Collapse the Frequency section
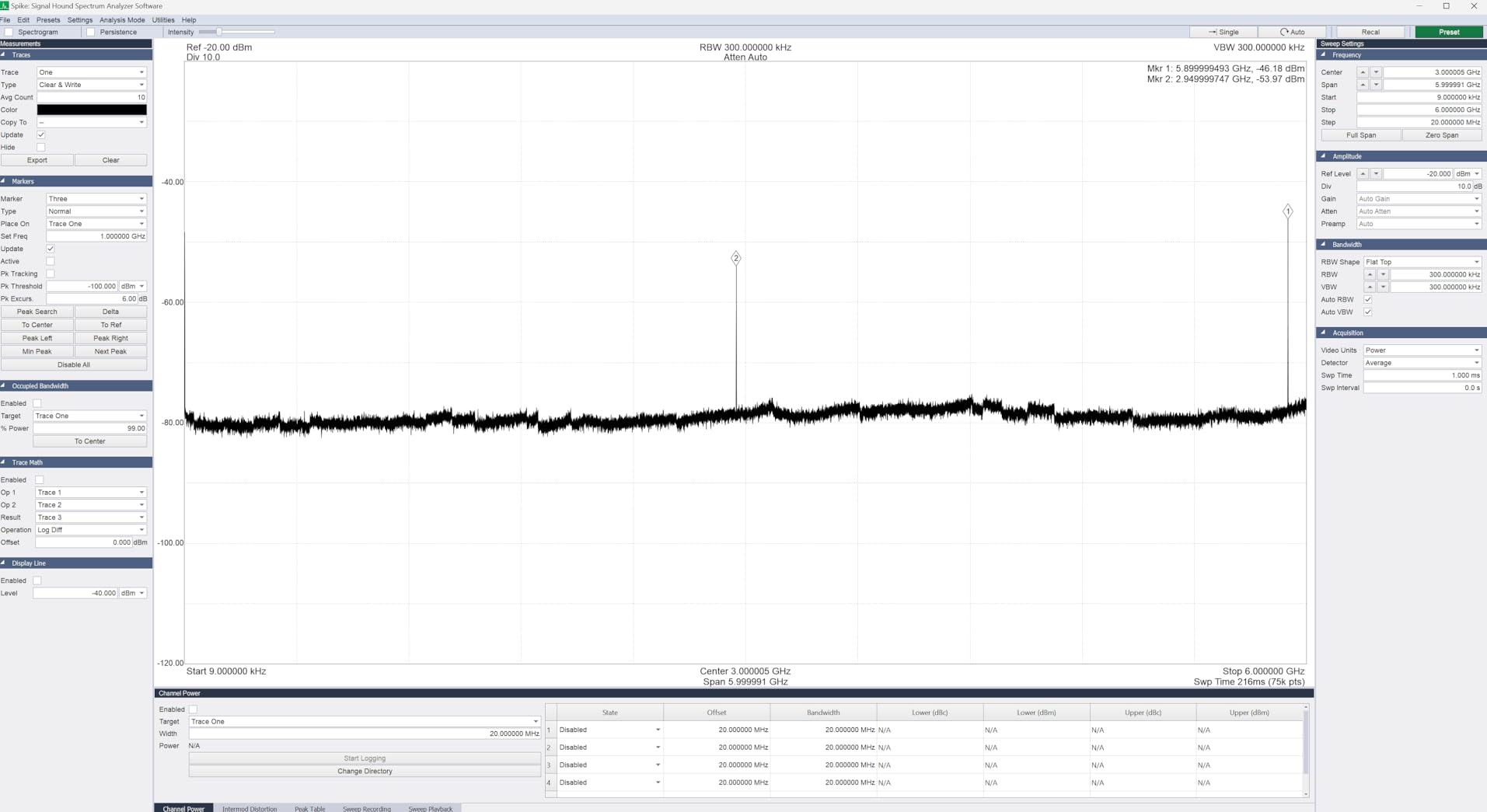Screen dimensions: 1487x812 (x=1324, y=54)
